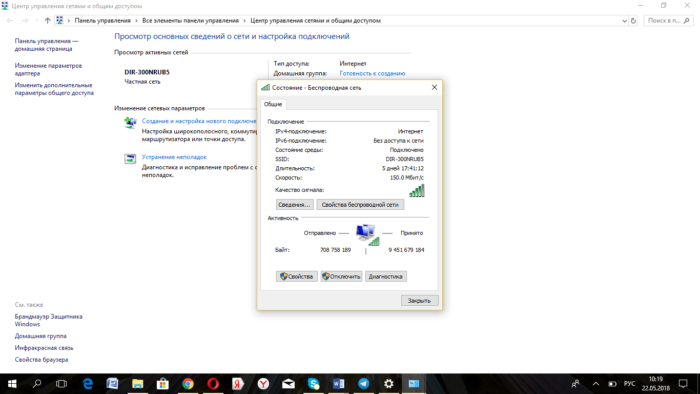Open People icon in system tray
This screenshot has height=394, width=700.
575,384
